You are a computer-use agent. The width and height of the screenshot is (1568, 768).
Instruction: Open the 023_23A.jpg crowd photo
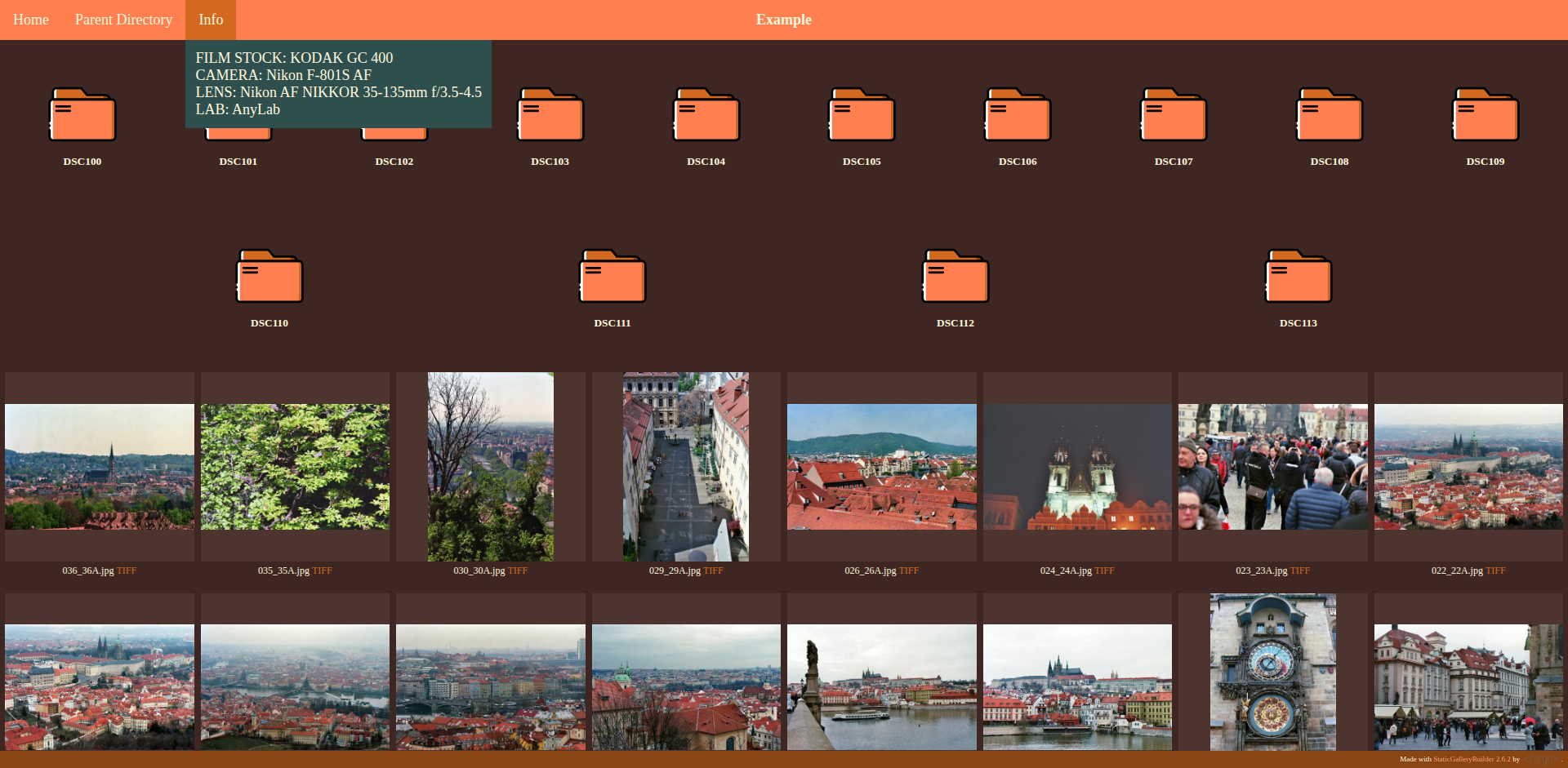point(1272,467)
